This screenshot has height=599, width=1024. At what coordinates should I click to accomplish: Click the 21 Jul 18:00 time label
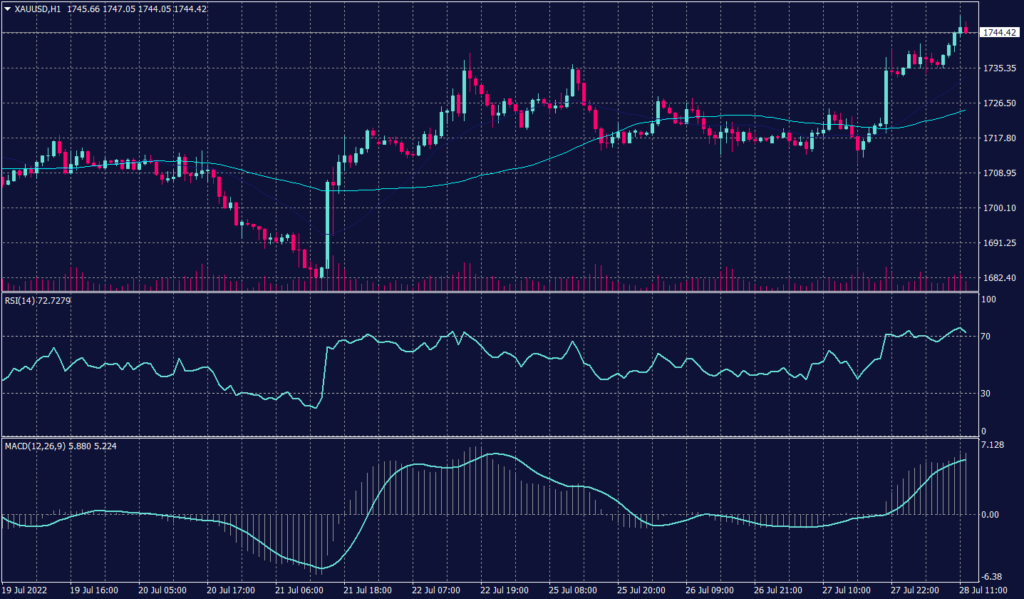tap(368, 591)
